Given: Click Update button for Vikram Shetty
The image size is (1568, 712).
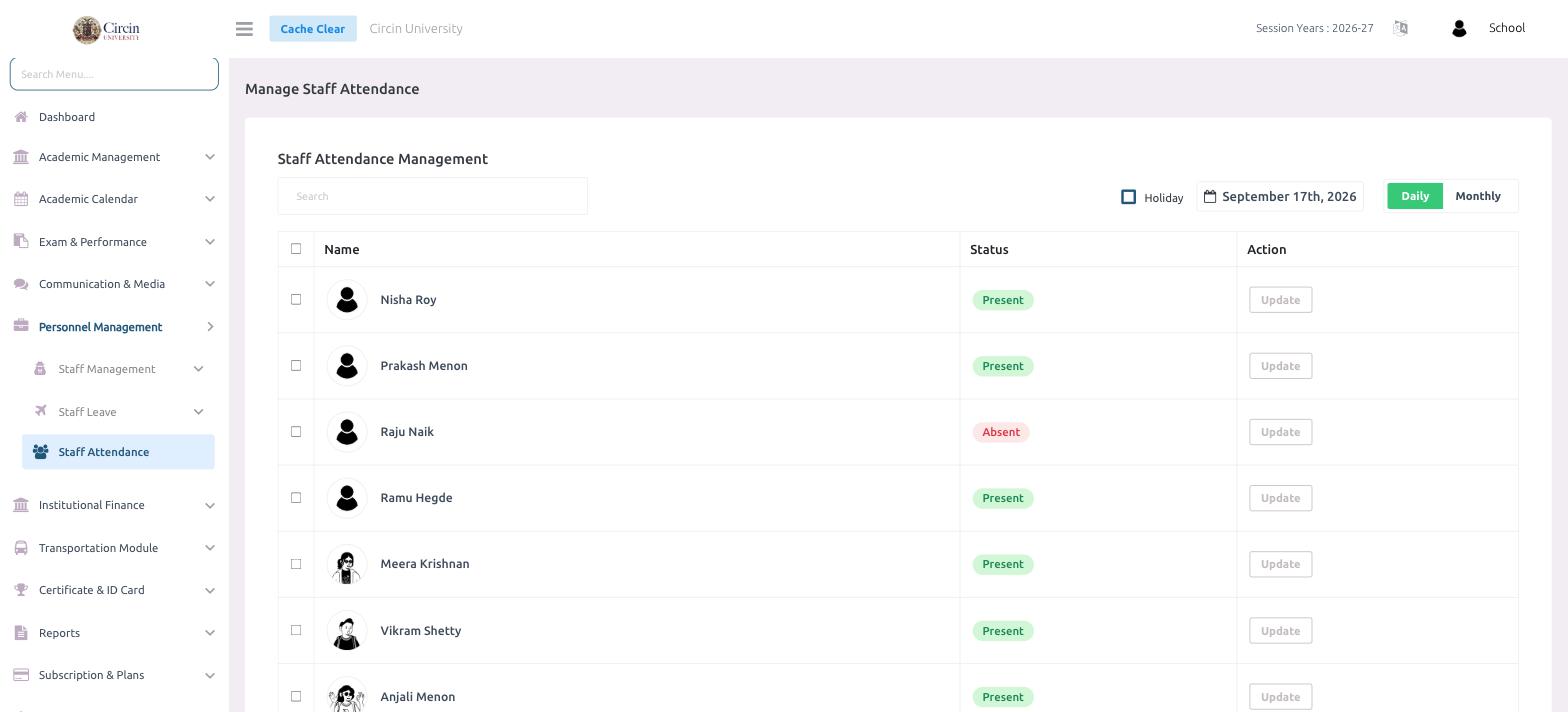Looking at the screenshot, I should tap(1280, 631).
